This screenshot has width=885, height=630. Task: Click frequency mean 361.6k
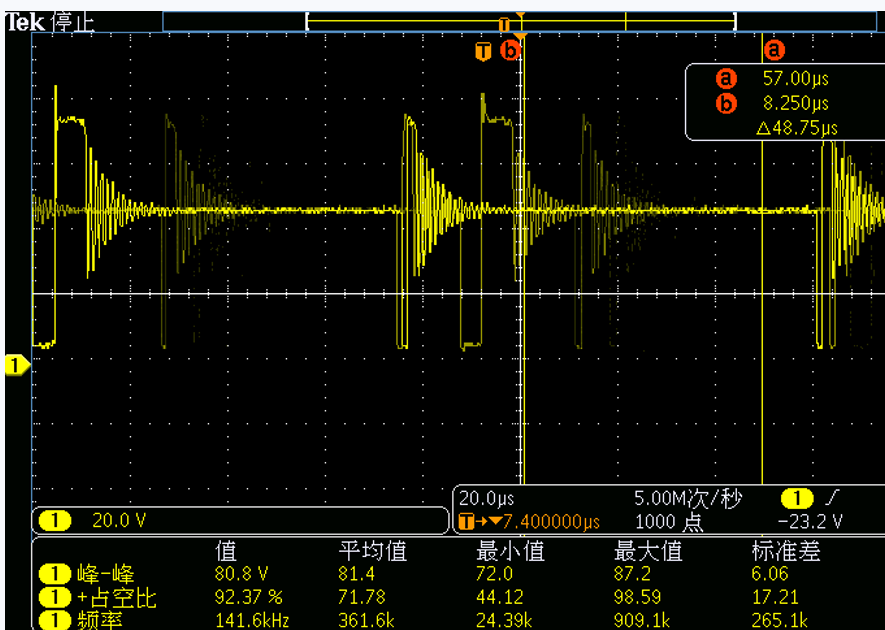(366, 621)
